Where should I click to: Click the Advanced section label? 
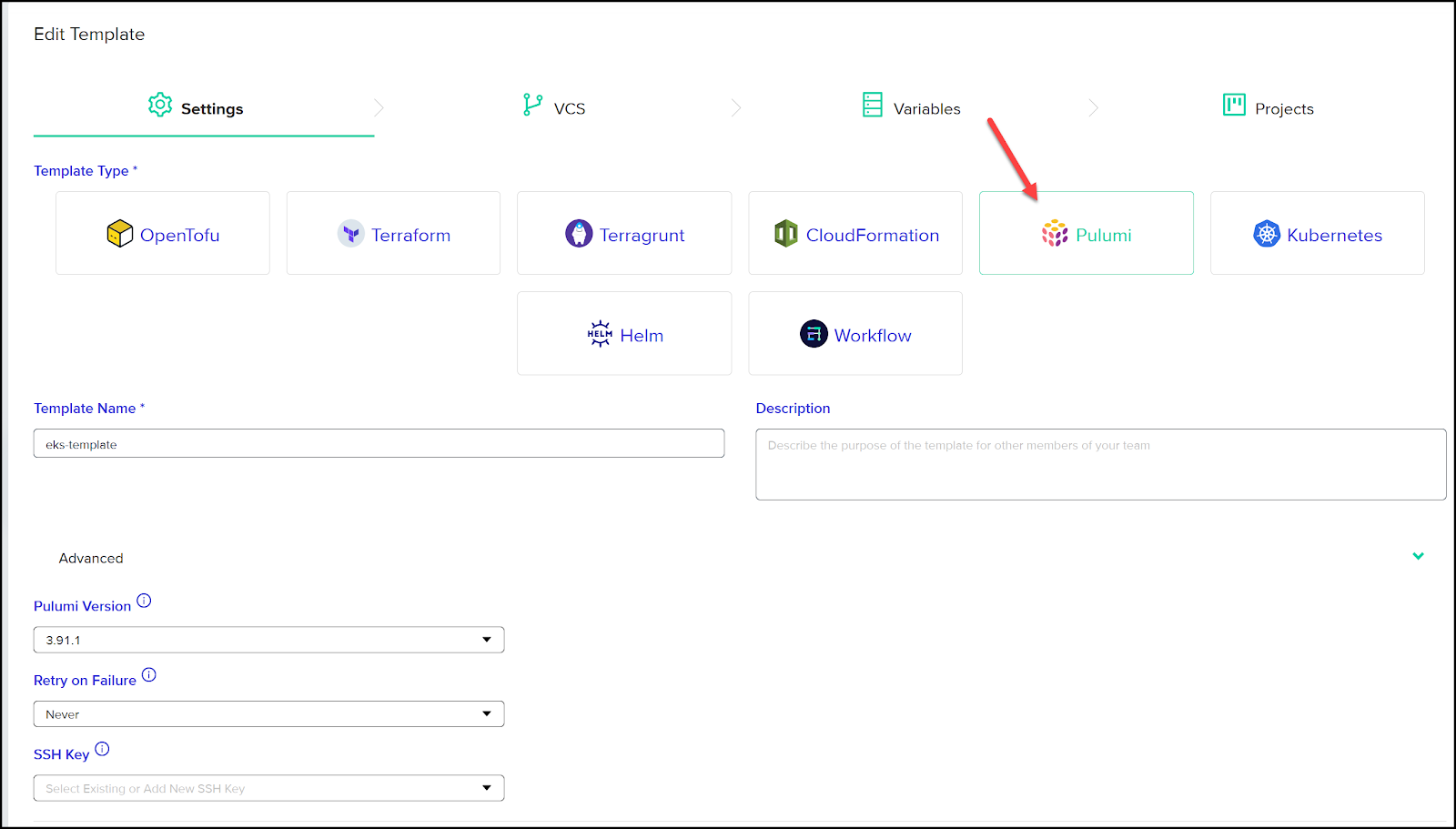(x=91, y=558)
